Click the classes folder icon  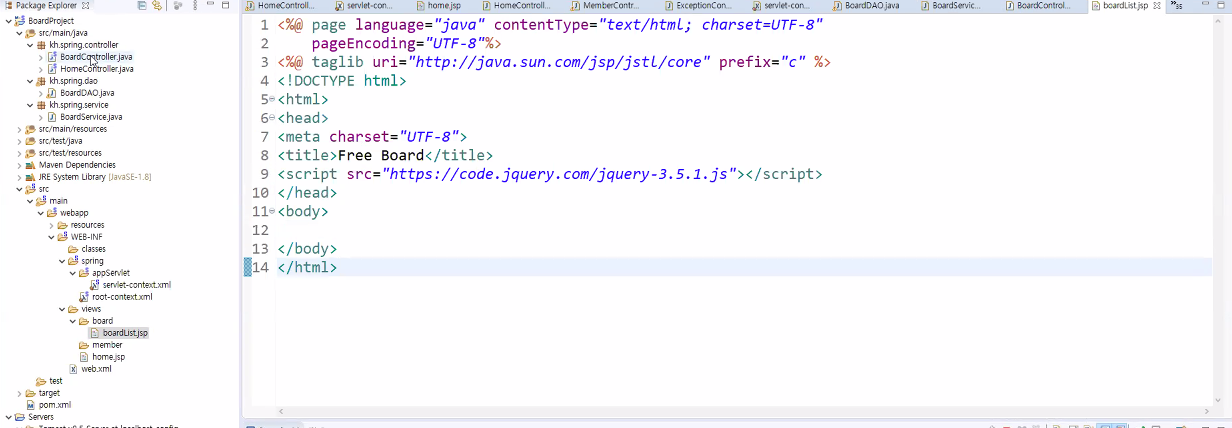point(73,249)
